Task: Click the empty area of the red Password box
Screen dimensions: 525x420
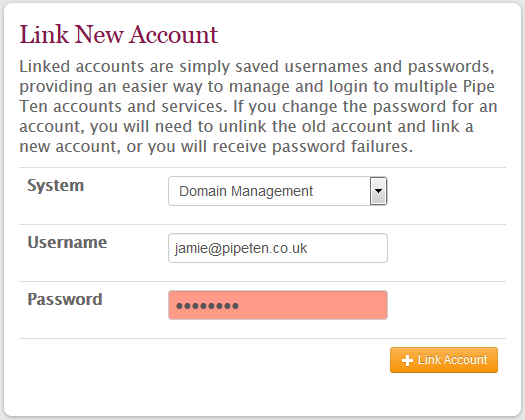Action: coord(313,305)
